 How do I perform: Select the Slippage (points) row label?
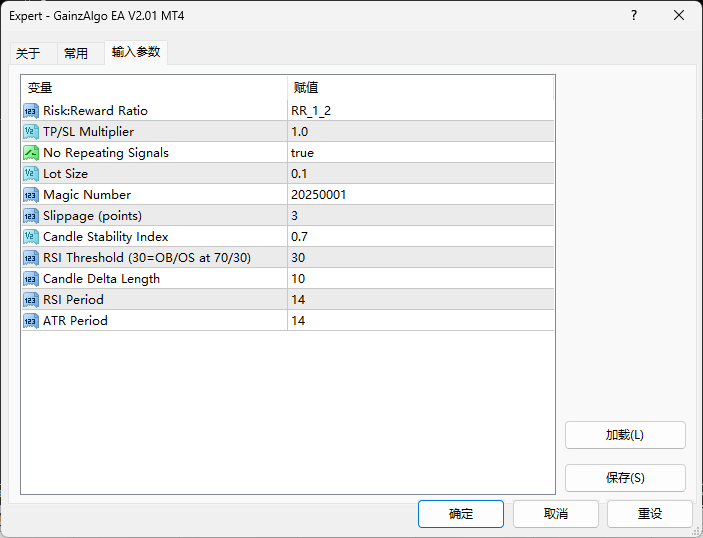click(x=92, y=216)
